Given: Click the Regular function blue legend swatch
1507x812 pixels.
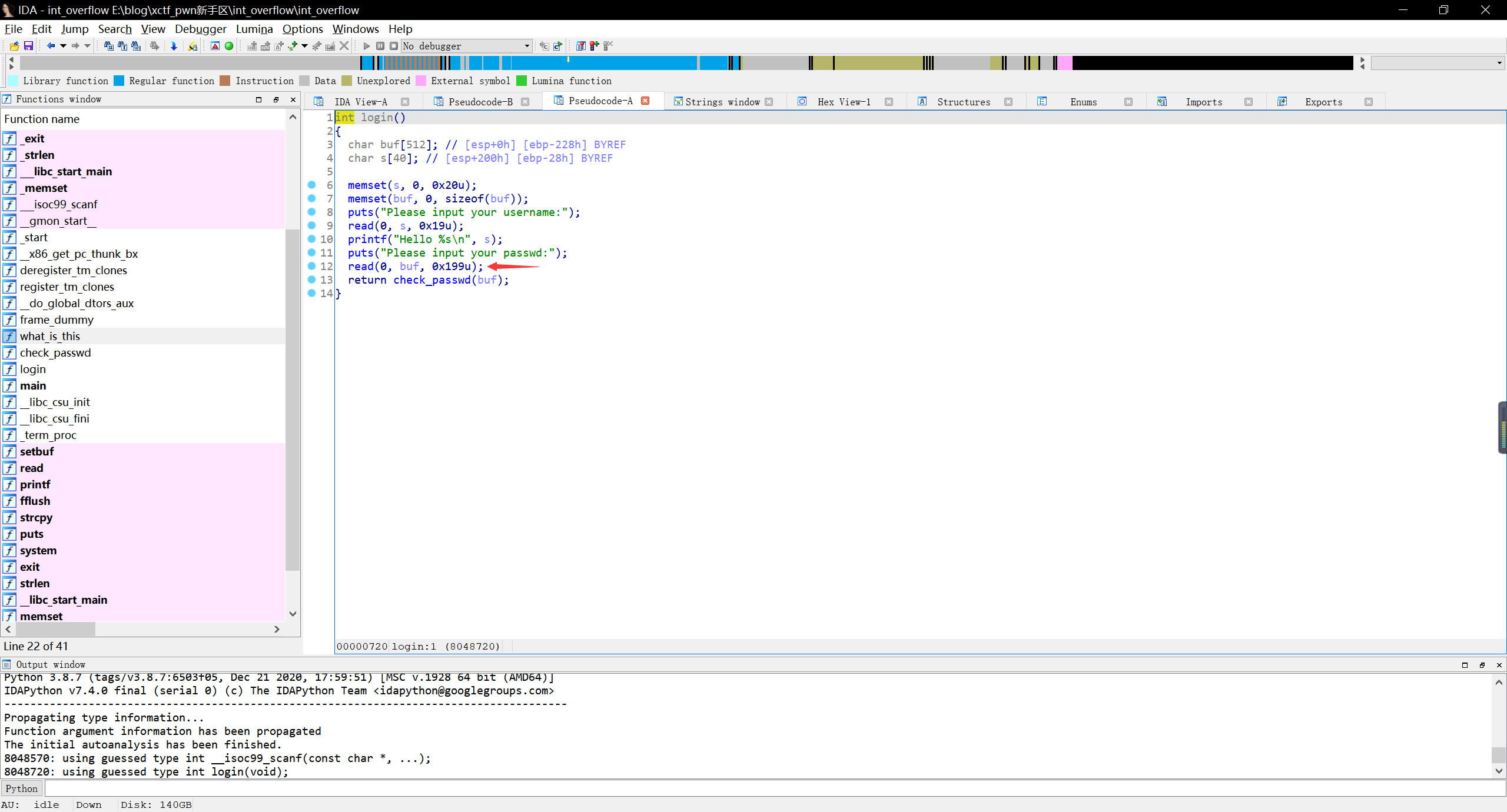Looking at the screenshot, I should (119, 81).
